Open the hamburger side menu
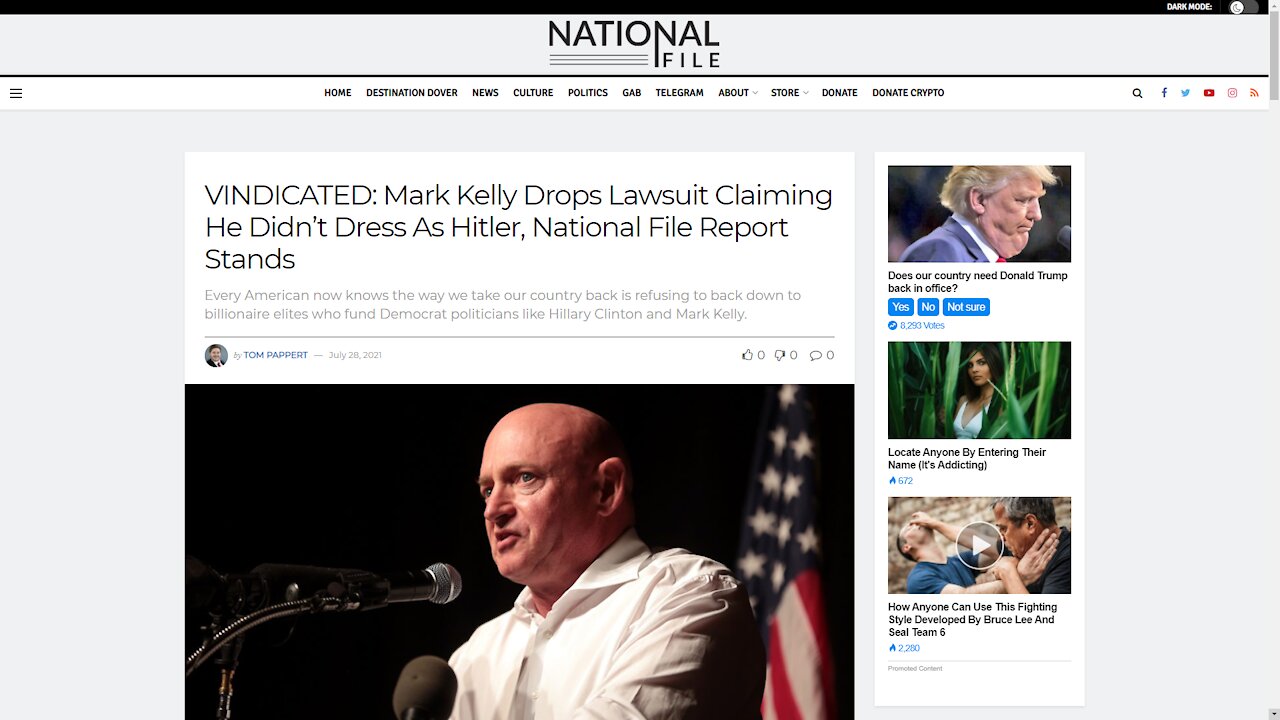The height and width of the screenshot is (720, 1280). tap(16, 93)
